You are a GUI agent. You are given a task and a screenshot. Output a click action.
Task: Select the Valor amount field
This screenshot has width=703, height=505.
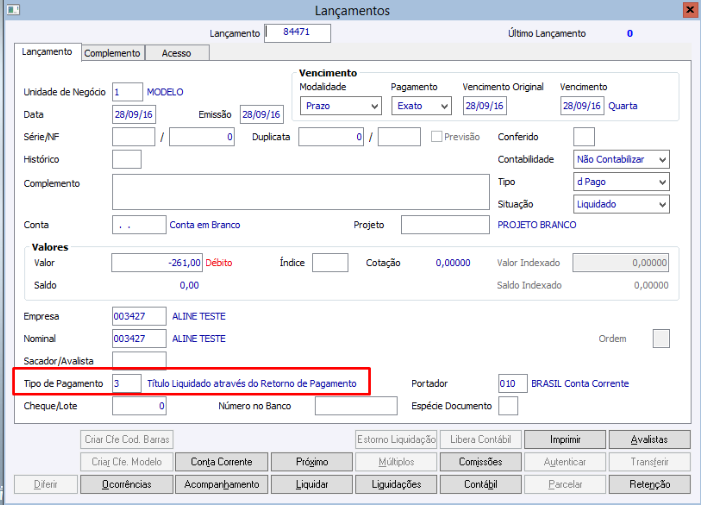coord(157,263)
